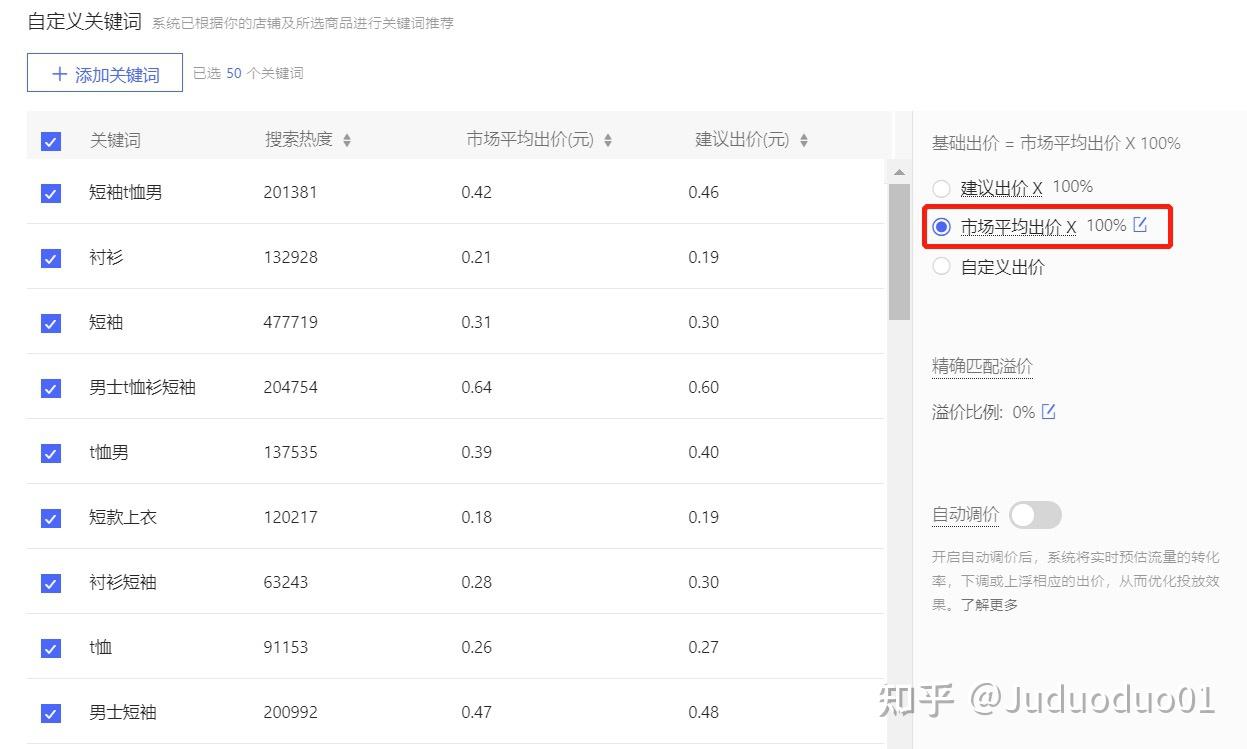1247x749 pixels.
Task: Sort by 市场平均出价 using its sort arrows
Action: tap(608, 141)
